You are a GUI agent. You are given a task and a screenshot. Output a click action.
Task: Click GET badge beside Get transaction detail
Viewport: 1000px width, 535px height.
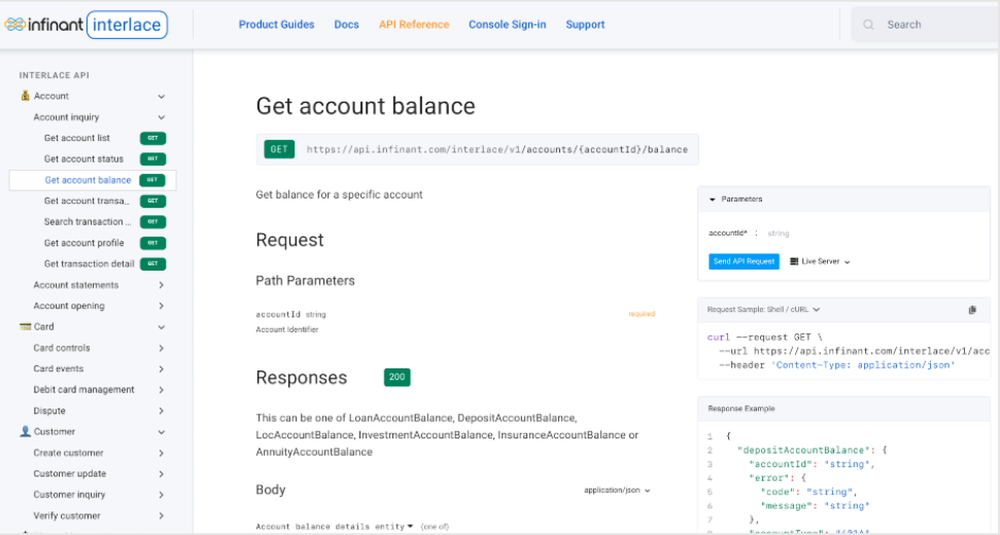[153, 264]
